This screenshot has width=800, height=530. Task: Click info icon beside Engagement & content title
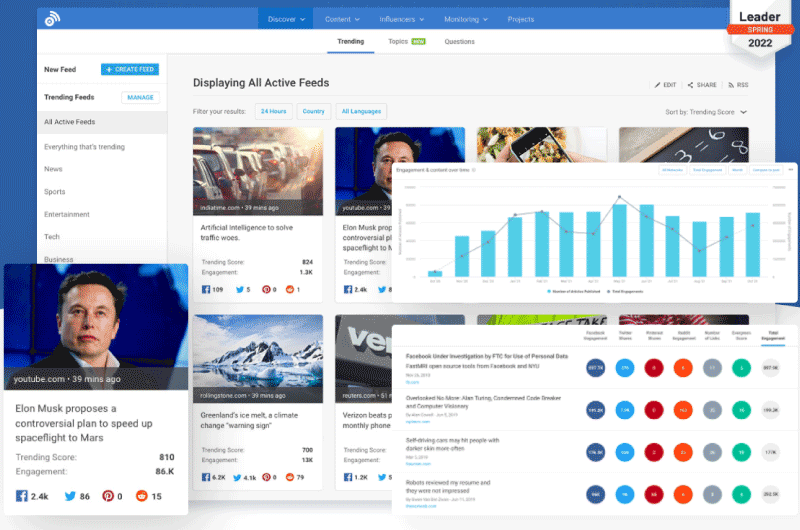click(473, 170)
